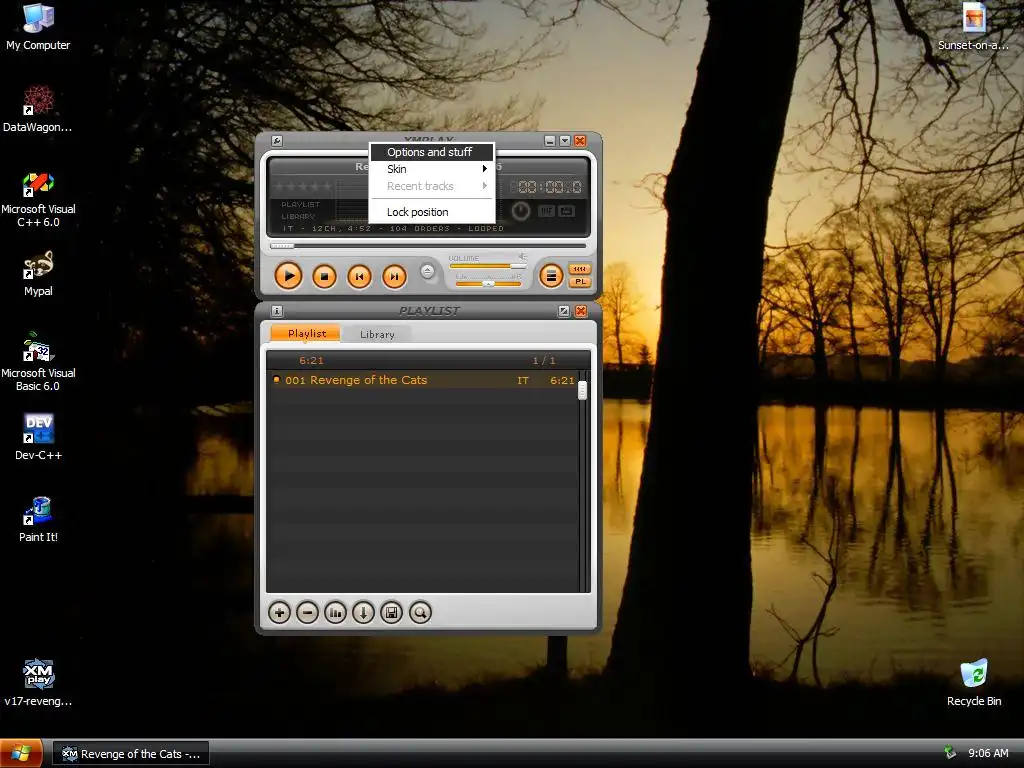Image resolution: width=1024 pixels, height=768 pixels.
Task: Click the eject/open file button
Action: [427, 271]
